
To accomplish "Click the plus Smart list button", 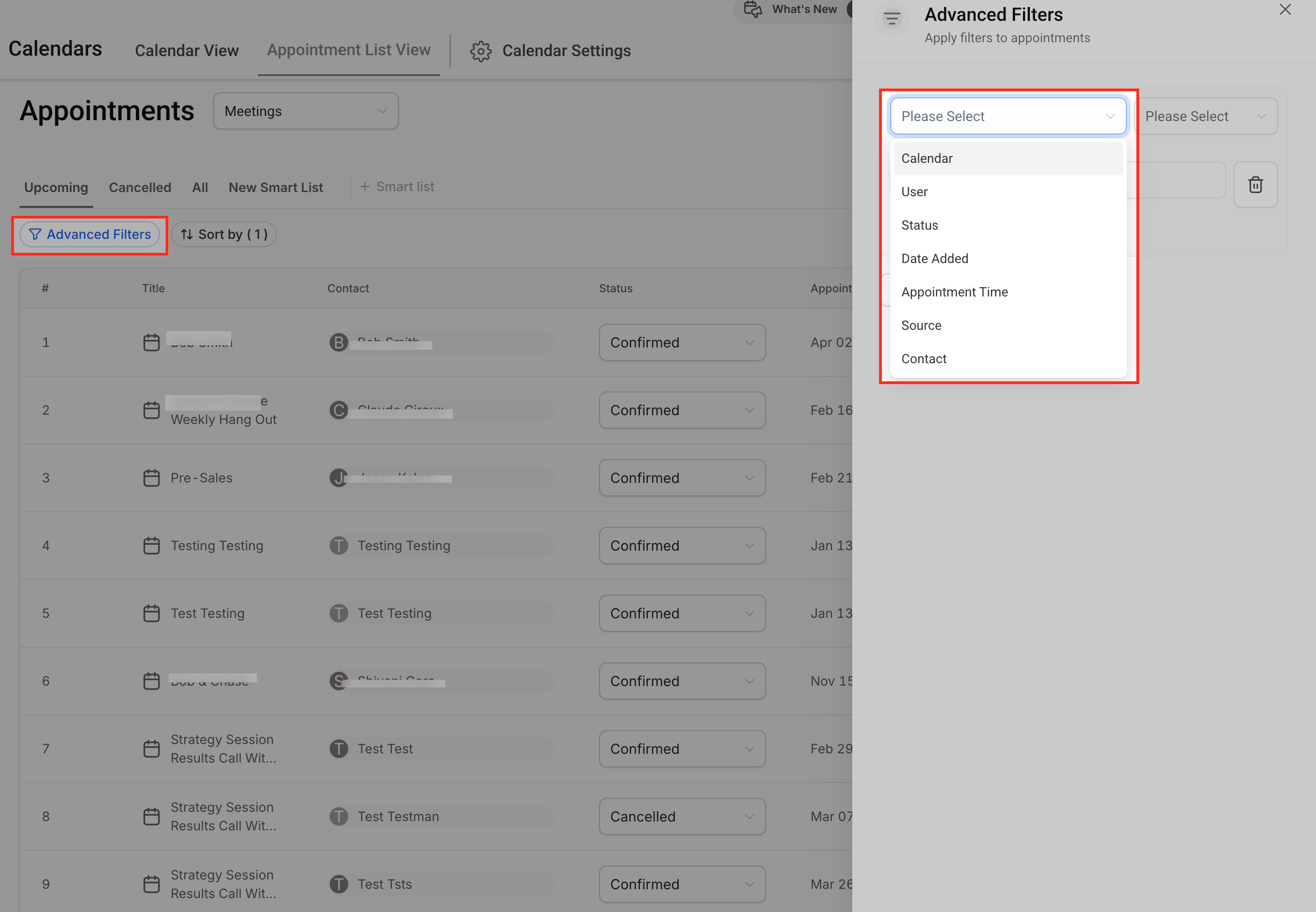I will click(397, 187).
